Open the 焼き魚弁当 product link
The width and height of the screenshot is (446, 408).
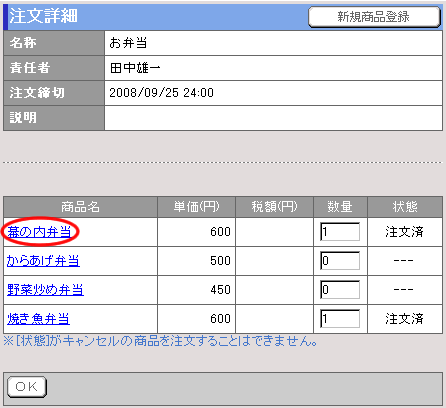[38, 319]
